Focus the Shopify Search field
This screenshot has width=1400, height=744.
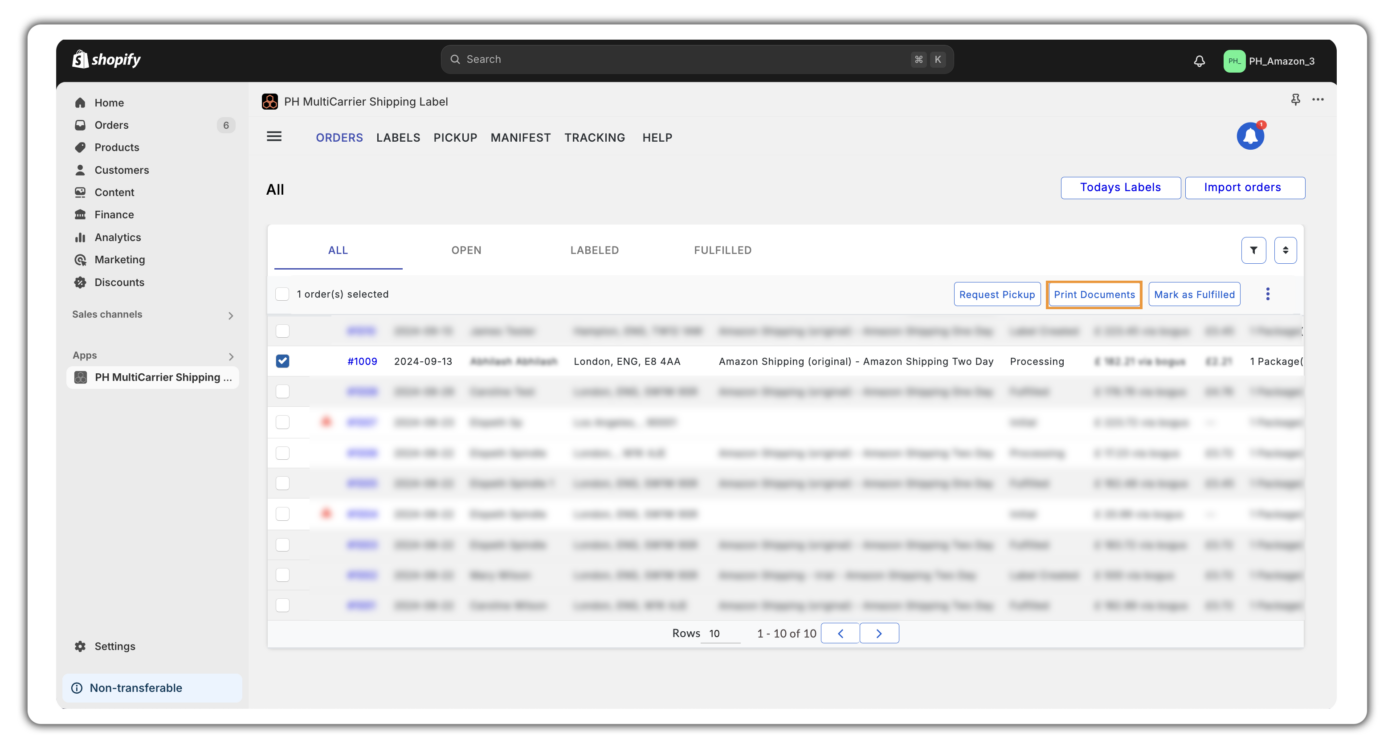pos(697,59)
